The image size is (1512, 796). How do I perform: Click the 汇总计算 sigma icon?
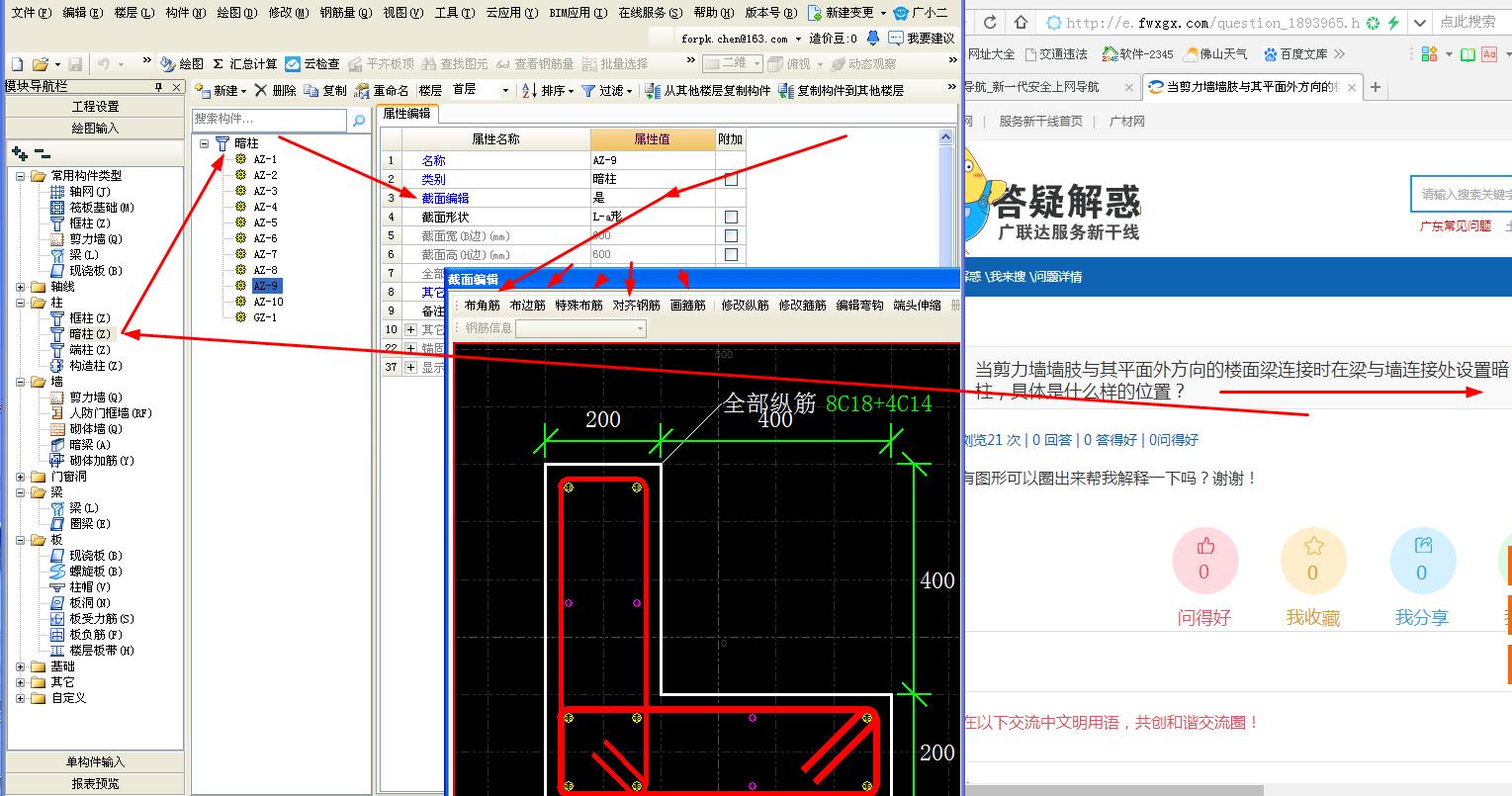click(x=218, y=64)
